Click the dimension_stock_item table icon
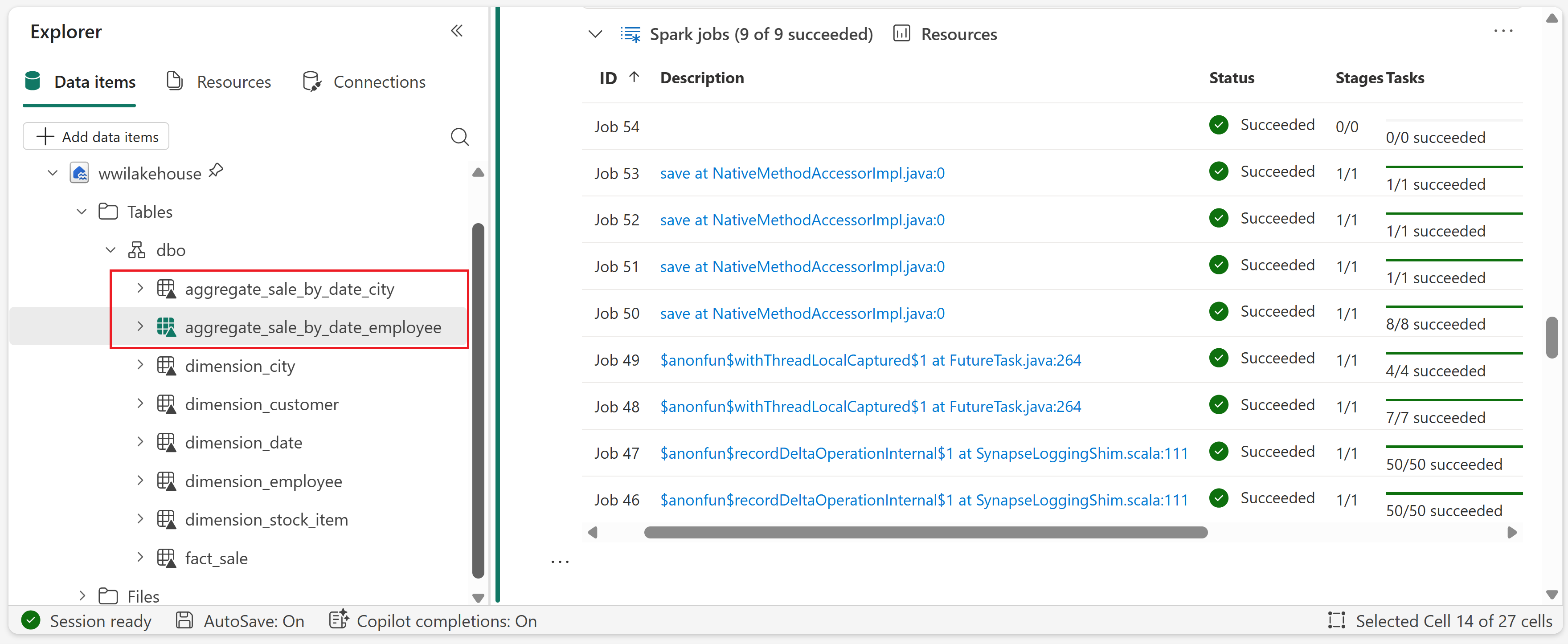Screen dimensions: 1568x644 tap(166, 519)
